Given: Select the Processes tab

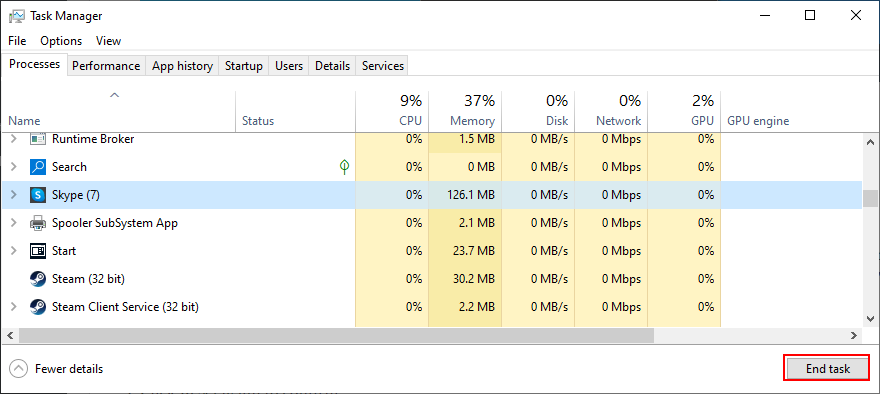Looking at the screenshot, I should tap(35, 64).
